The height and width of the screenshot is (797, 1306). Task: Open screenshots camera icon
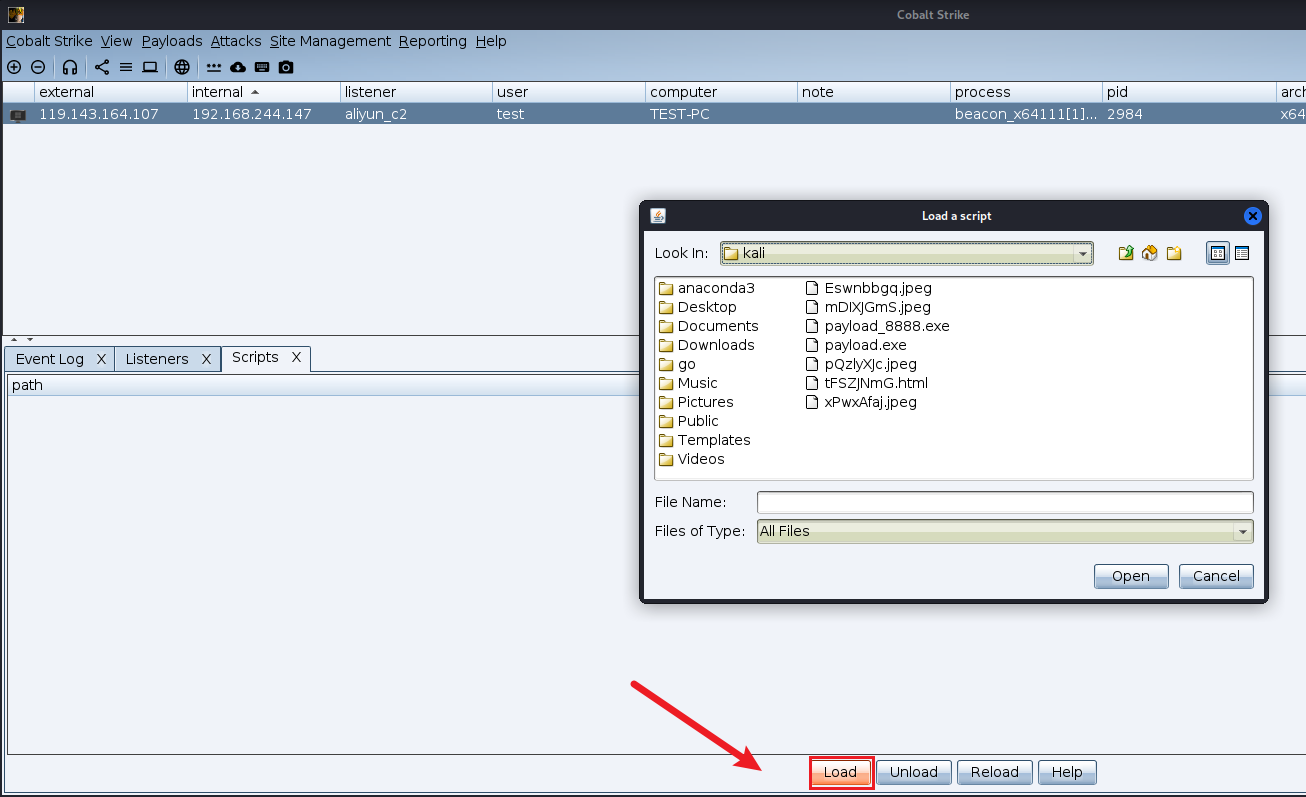point(286,67)
